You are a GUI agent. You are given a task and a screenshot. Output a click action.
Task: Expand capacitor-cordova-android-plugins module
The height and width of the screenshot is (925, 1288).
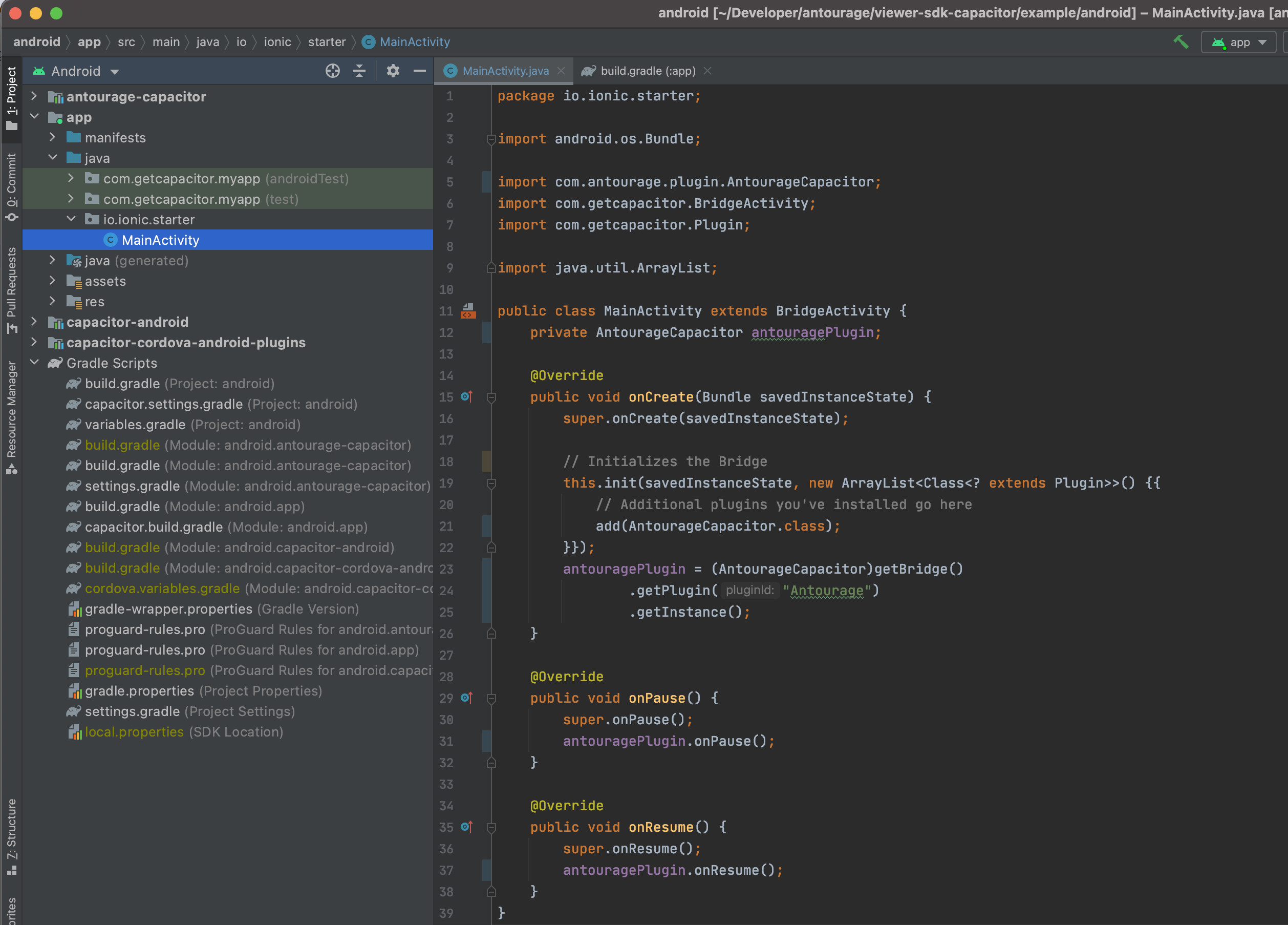[34, 342]
